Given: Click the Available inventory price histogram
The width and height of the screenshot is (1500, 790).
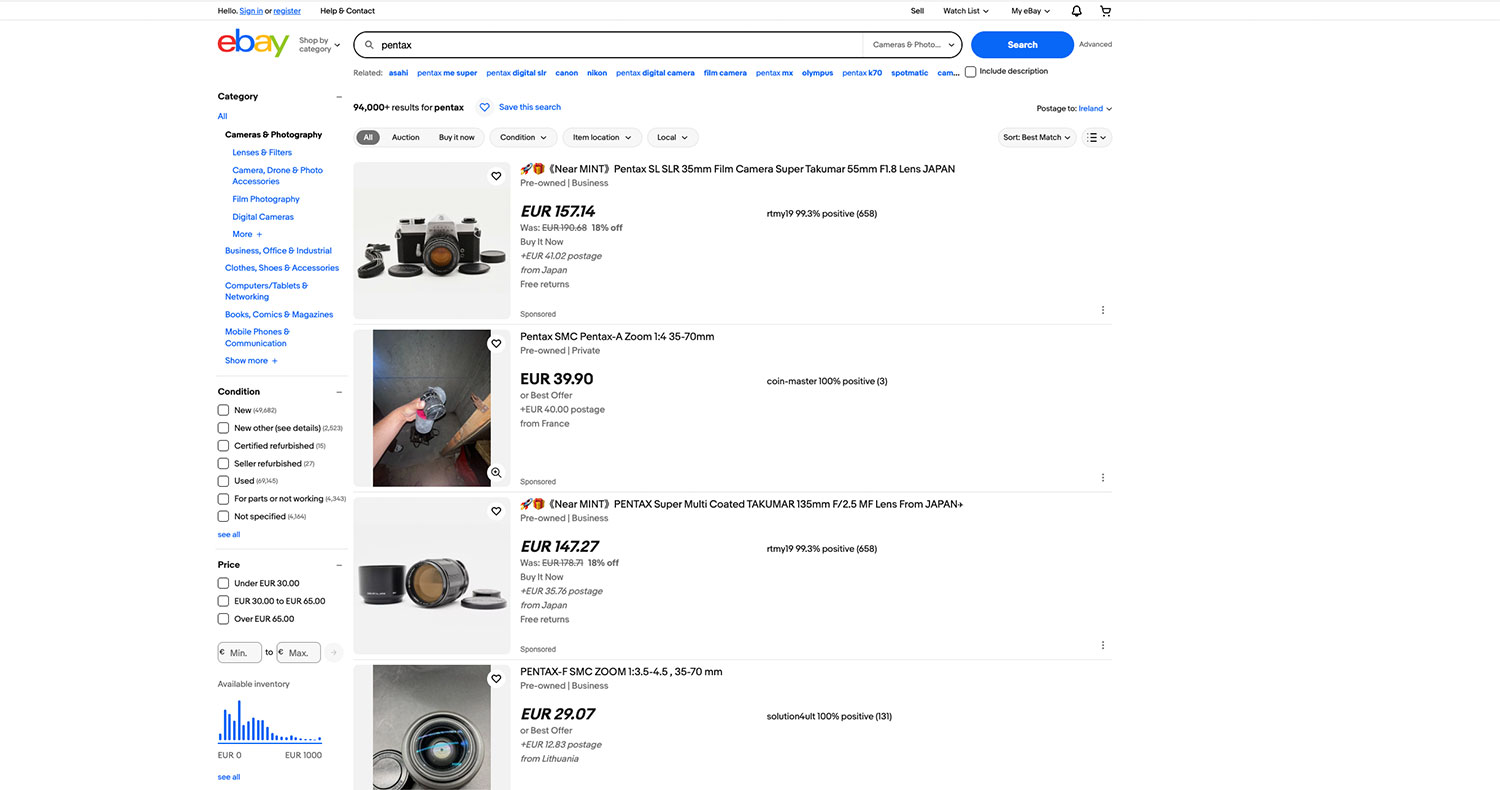Looking at the screenshot, I should pyautogui.click(x=270, y=721).
